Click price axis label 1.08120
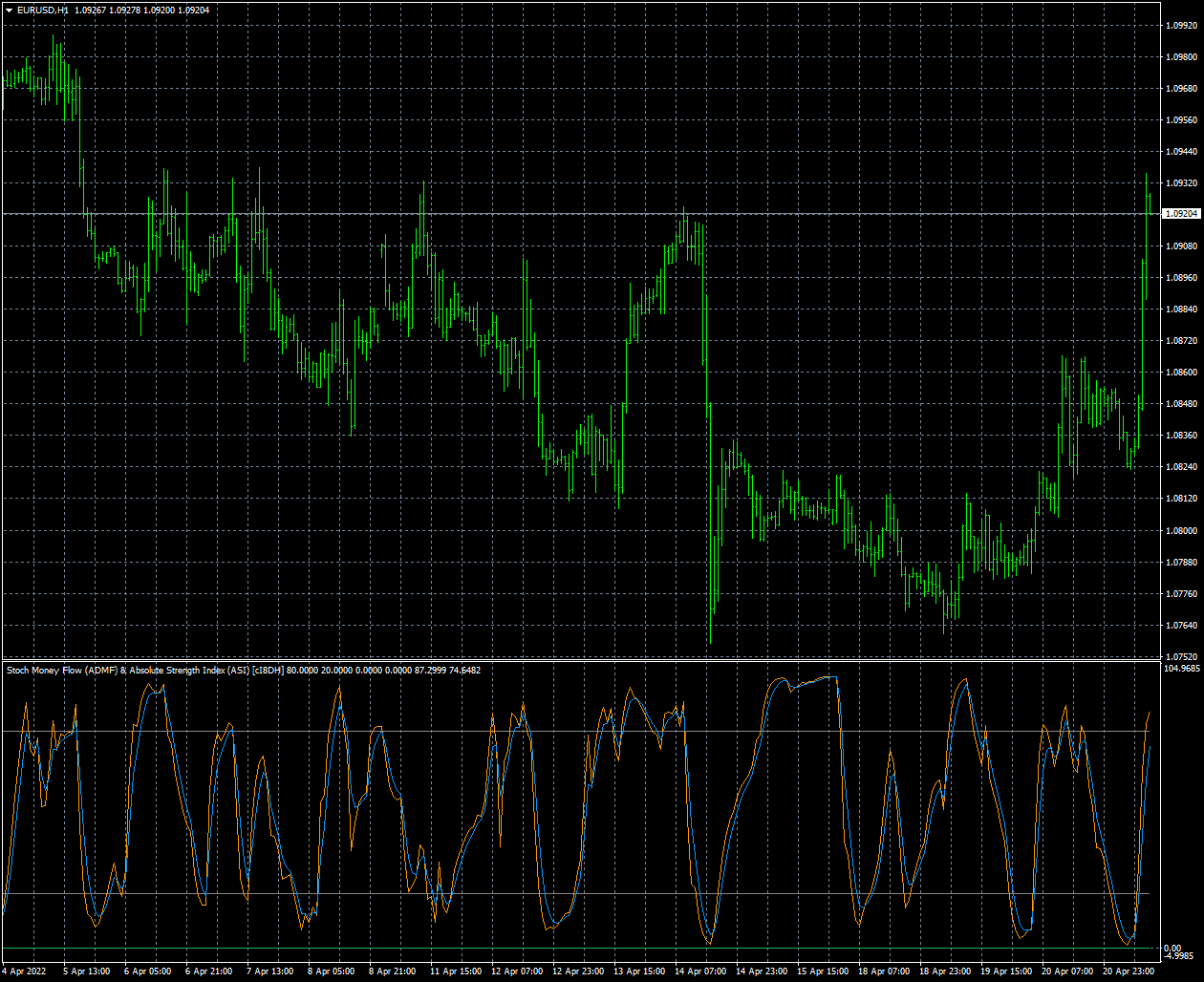 (1182, 499)
